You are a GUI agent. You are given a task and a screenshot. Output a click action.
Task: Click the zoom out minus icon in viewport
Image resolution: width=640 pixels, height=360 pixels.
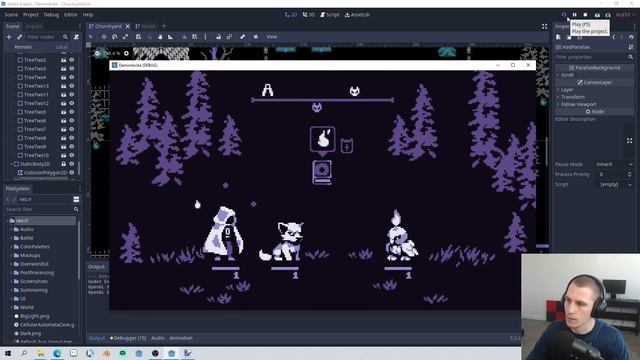pos(97,53)
